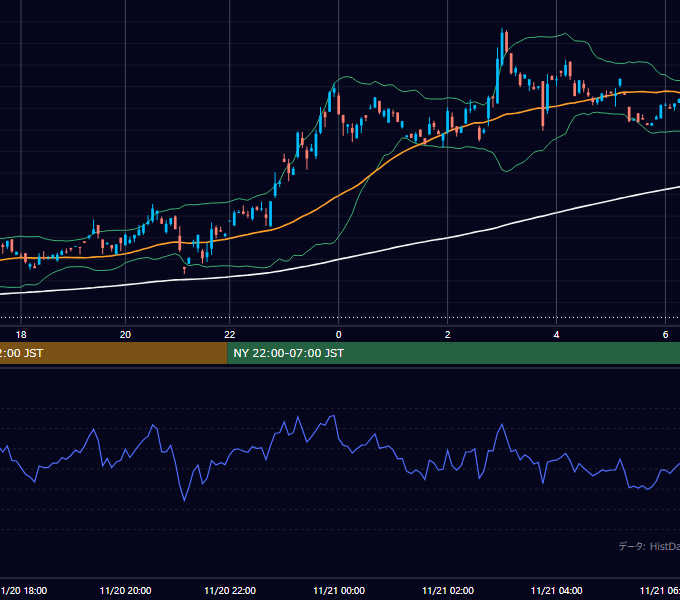The image size is (680, 600).
Task: Click the hour label 6 on time axis
Action: [x=665, y=335]
